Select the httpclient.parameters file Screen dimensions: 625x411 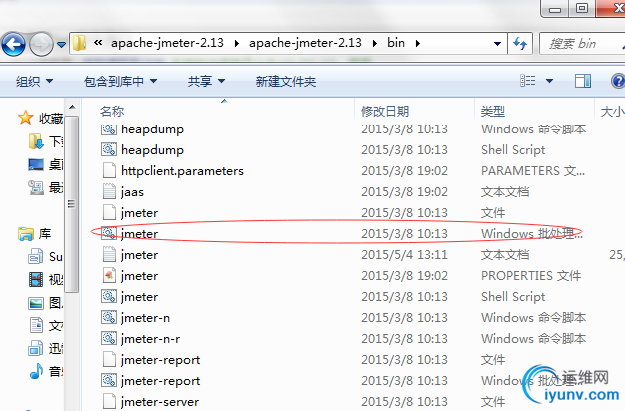click(x=172, y=171)
